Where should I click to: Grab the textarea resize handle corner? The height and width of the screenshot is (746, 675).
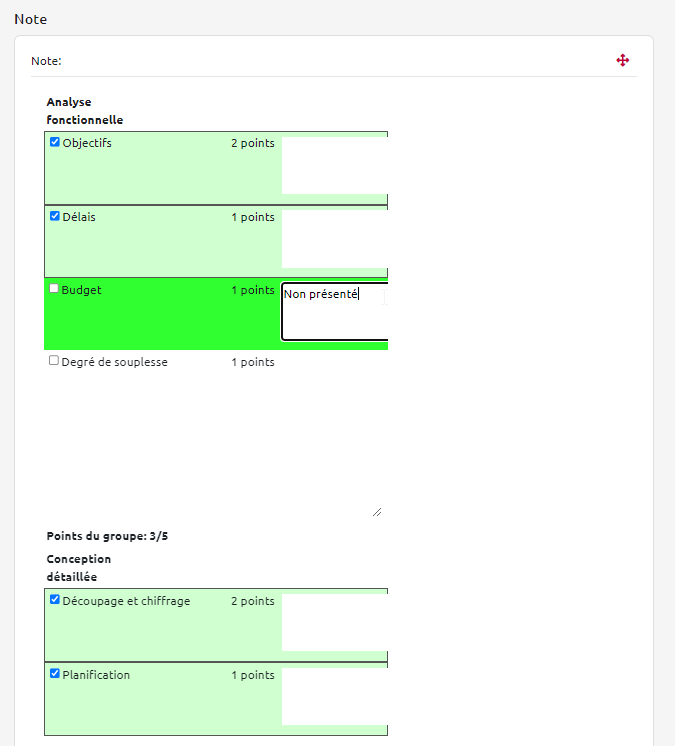pyautogui.click(x=376, y=512)
